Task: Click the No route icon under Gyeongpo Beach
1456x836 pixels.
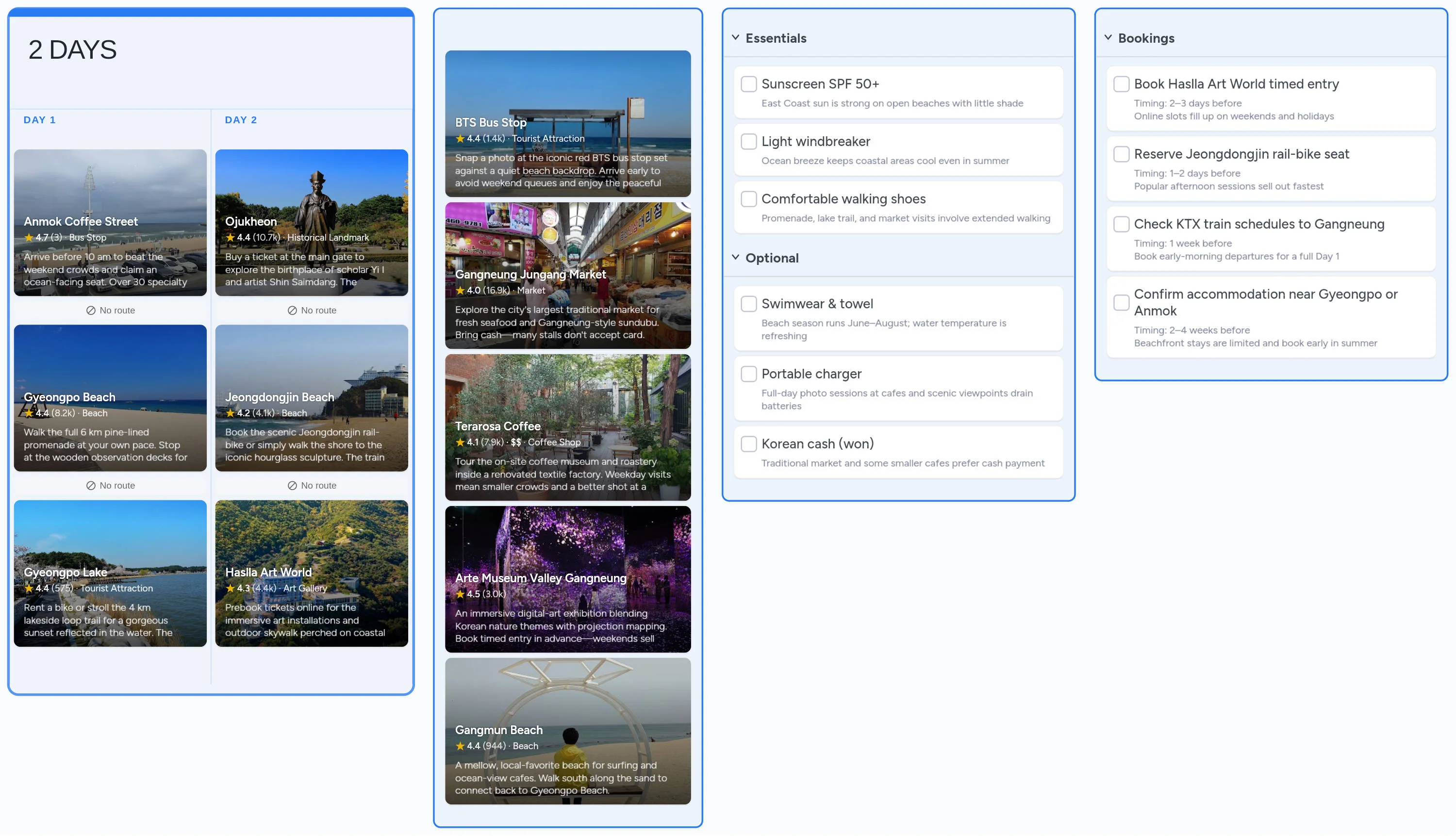Action: (x=92, y=485)
